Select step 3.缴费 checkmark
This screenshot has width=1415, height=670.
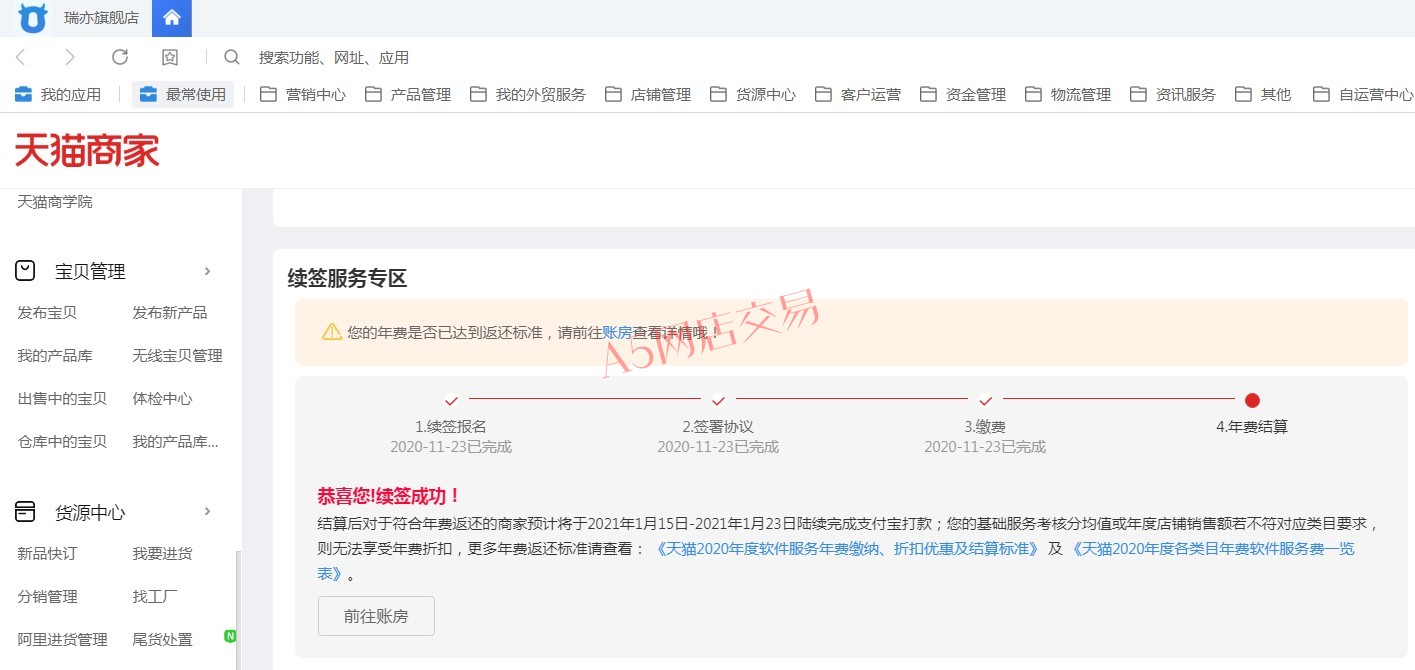coord(985,400)
